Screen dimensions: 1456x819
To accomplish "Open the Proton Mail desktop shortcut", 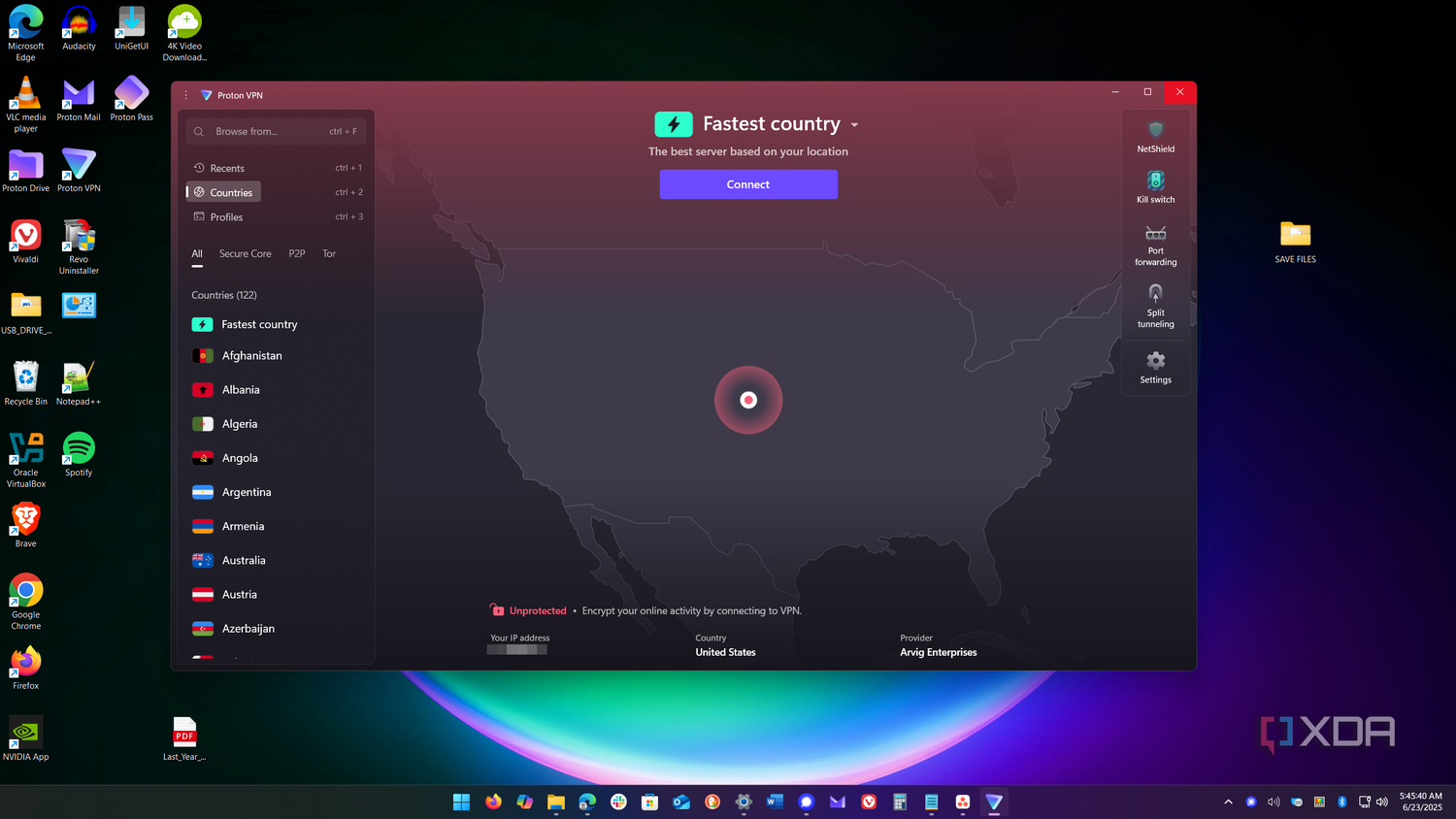I will 79,101.
